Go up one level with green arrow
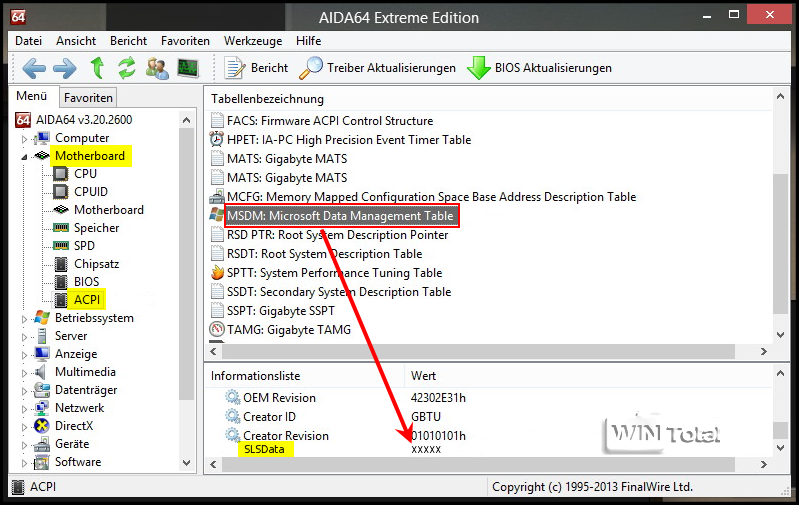 (97, 68)
